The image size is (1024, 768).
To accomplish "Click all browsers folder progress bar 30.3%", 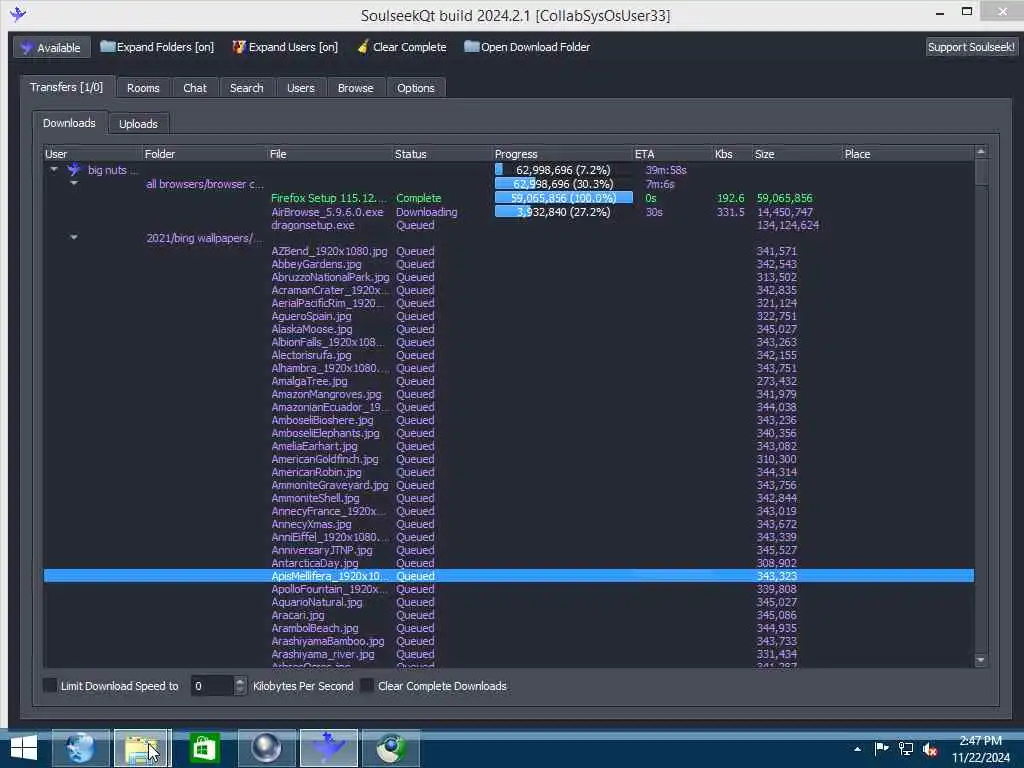I will [x=564, y=184].
